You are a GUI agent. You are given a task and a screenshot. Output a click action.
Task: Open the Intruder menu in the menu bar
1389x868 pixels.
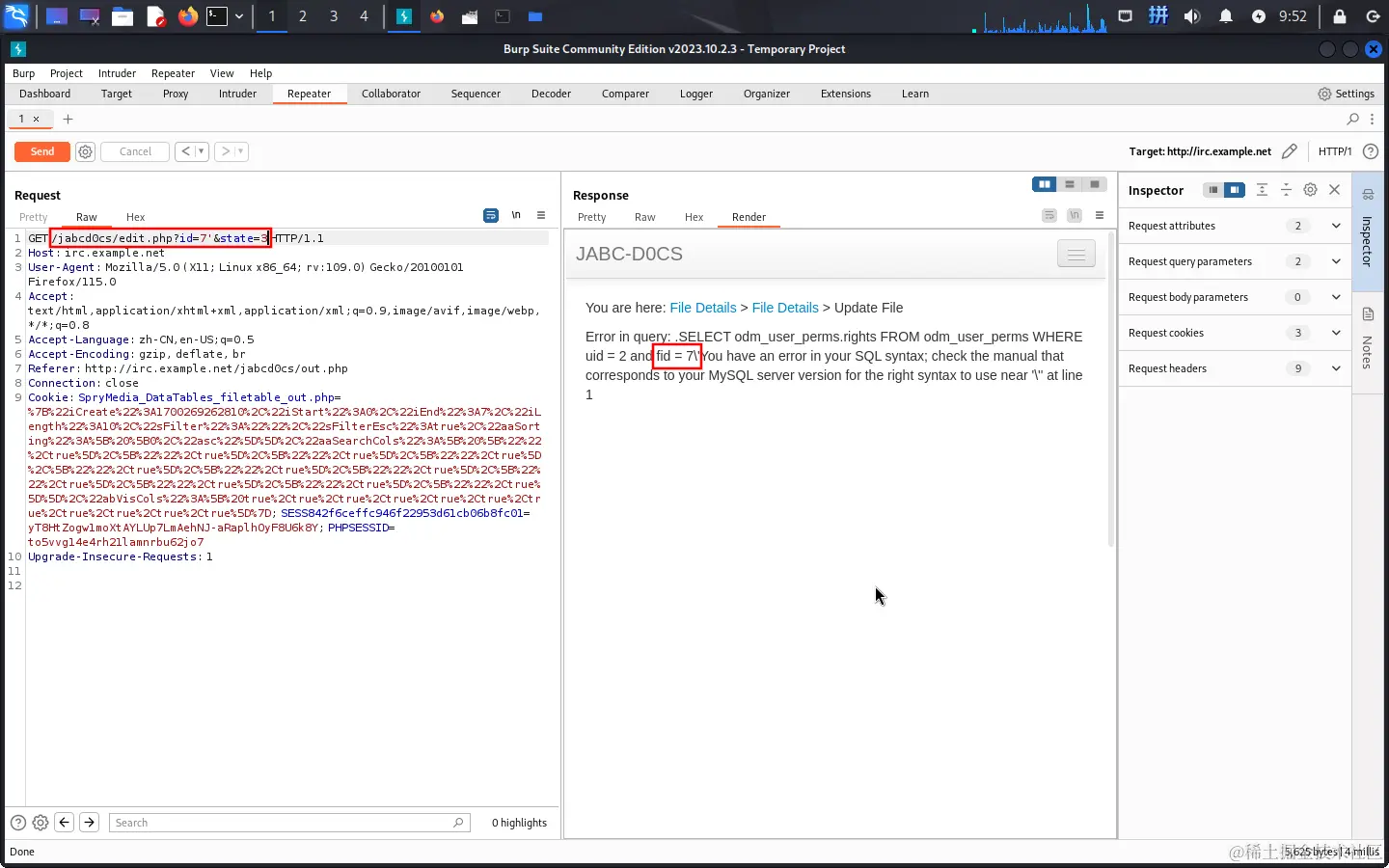pyautogui.click(x=117, y=73)
